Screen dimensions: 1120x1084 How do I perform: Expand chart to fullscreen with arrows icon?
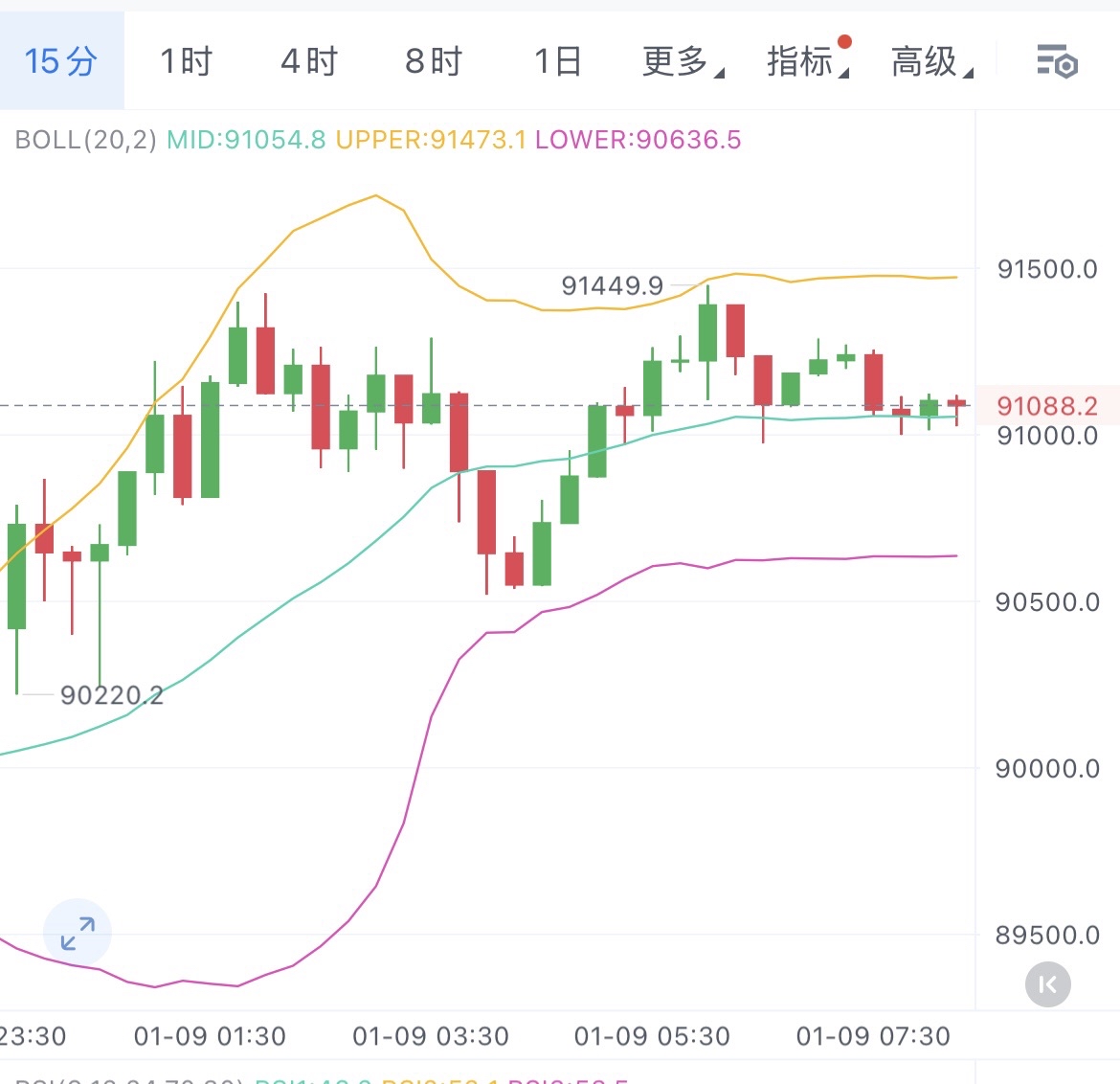point(77,932)
